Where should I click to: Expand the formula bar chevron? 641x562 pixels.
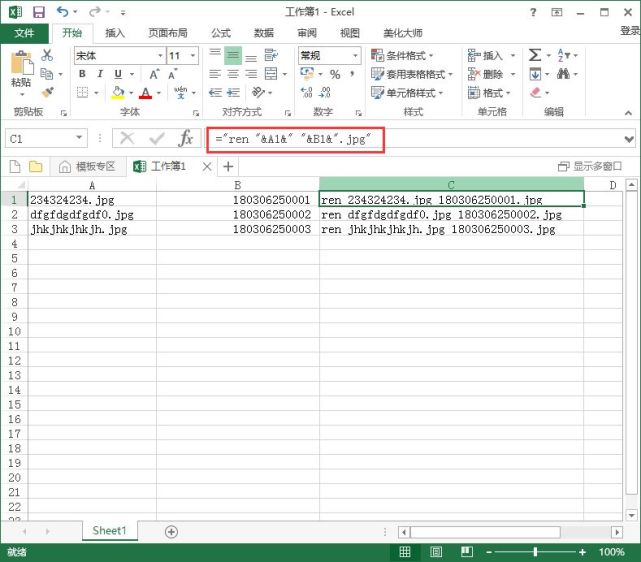click(x=630, y=139)
